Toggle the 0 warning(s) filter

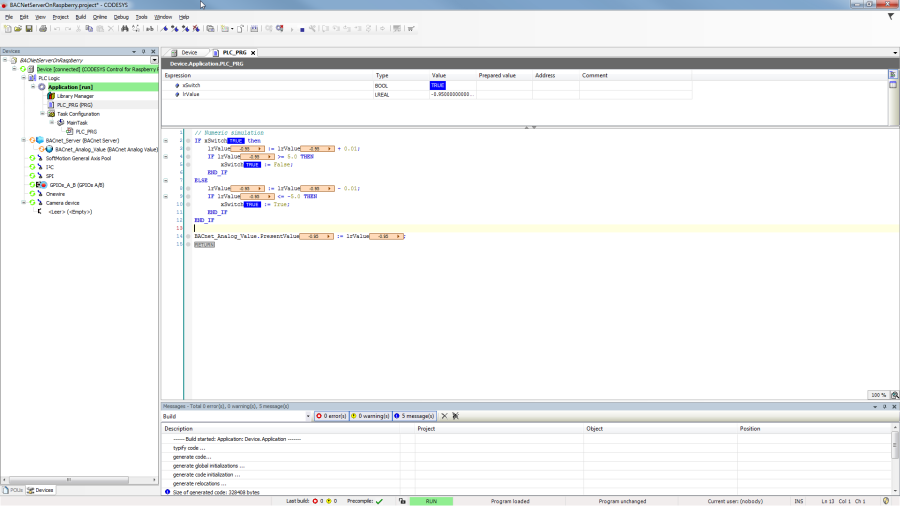[x=369, y=416]
